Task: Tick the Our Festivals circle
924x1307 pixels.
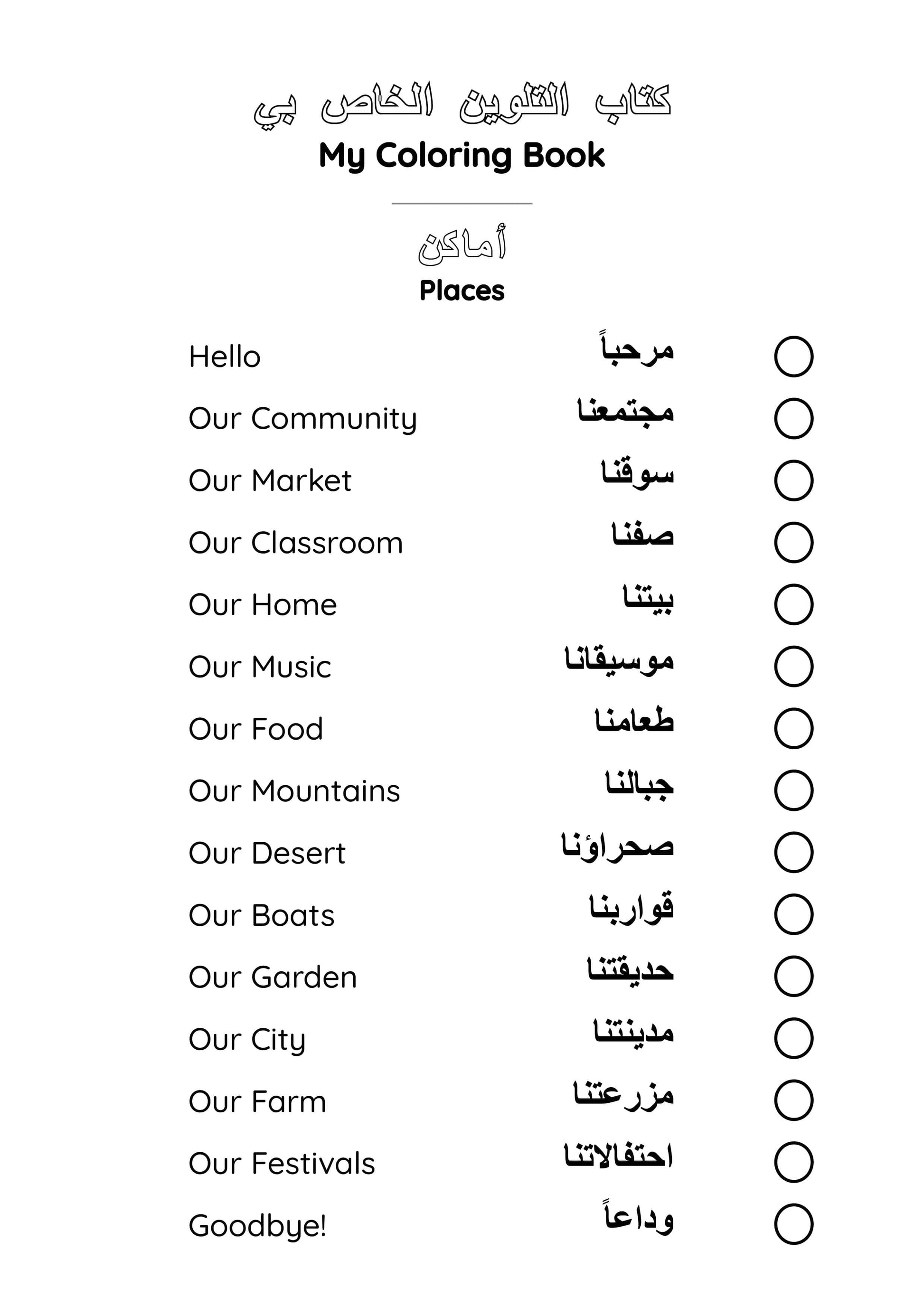Action: [793, 1162]
